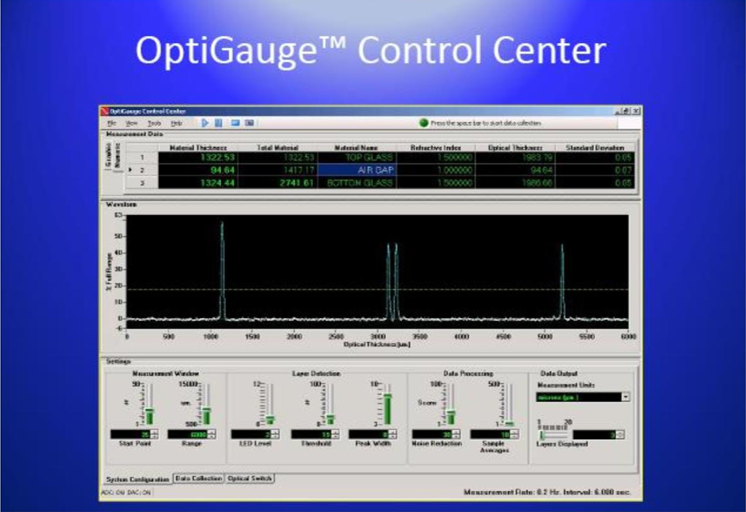
Task: Close the OptiGauge Control Center window
Action: pos(636,111)
